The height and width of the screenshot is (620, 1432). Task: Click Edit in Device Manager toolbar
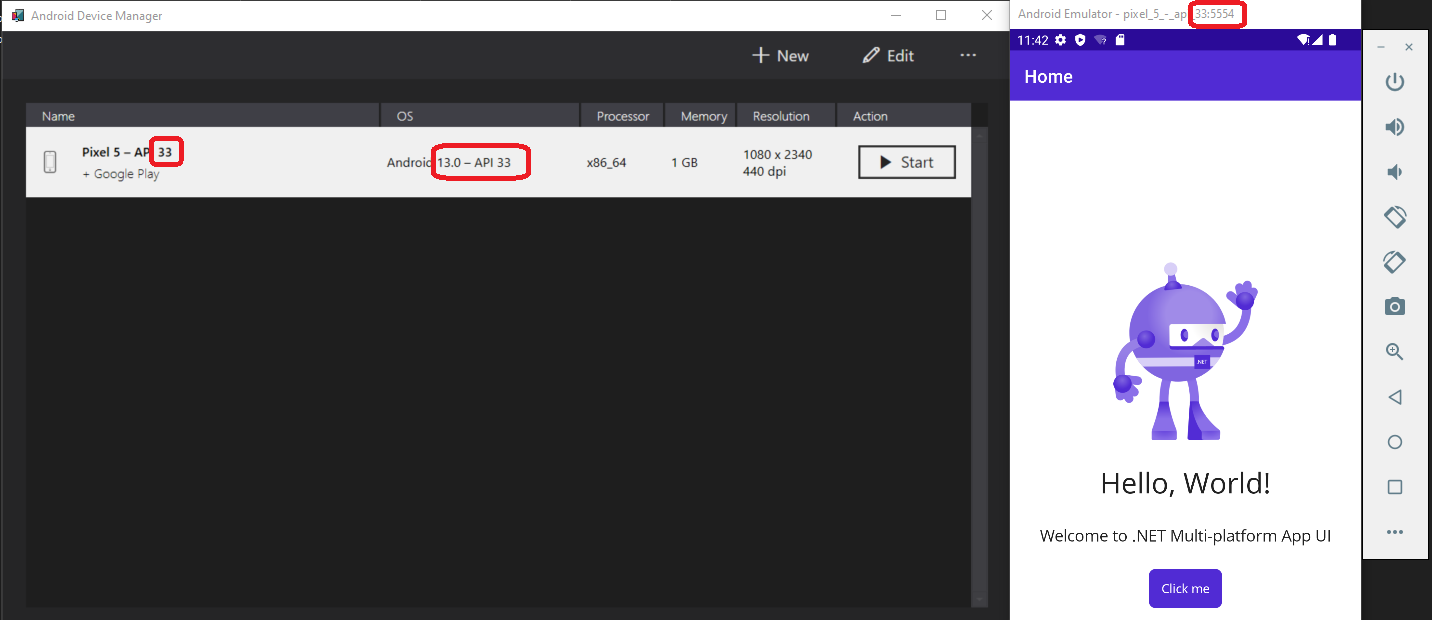click(x=888, y=56)
